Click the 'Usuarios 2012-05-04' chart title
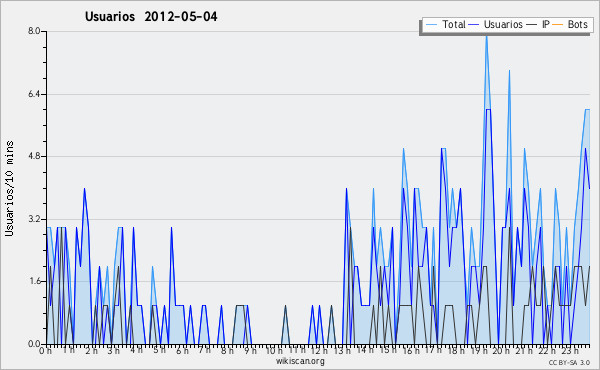The width and height of the screenshot is (600, 370). pos(151,17)
